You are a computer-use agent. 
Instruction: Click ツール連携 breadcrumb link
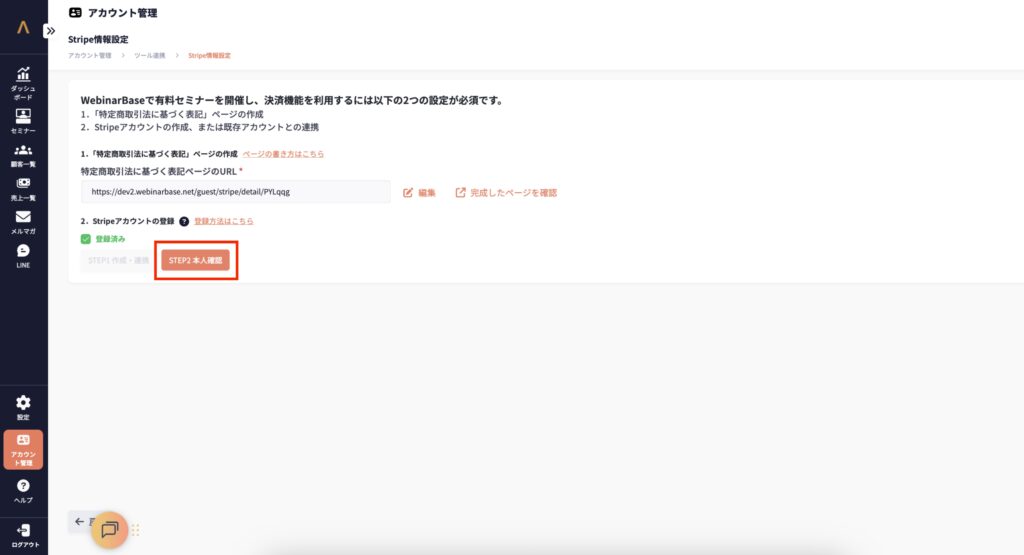point(152,56)
